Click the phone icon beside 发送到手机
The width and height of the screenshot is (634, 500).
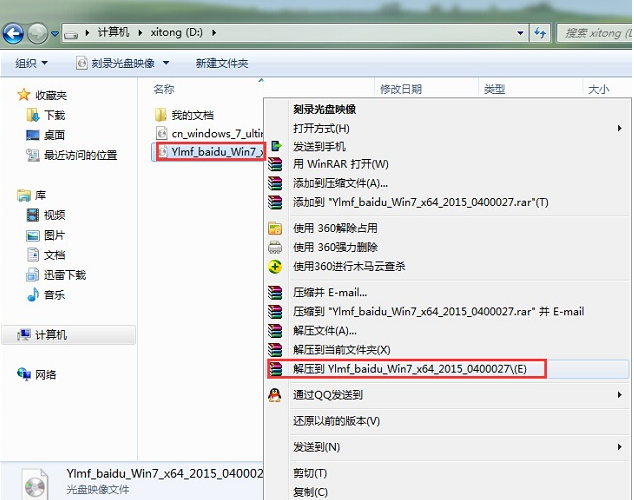[x=275, y=146]
